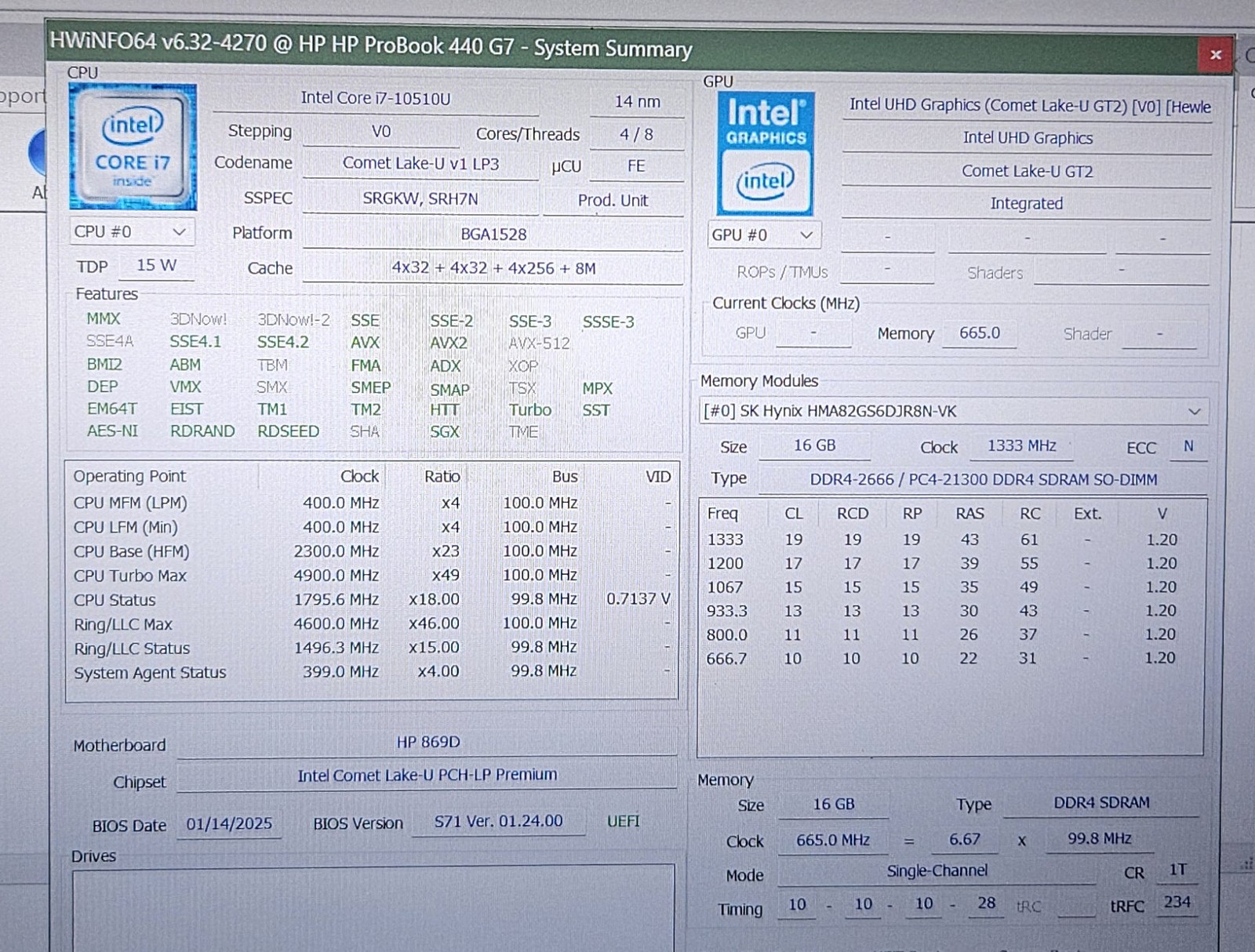Select BIOS Version S71 Ver. 01.24.00
Image resolution: width=1255 pixels, height=952 pixels.
tap(499, 822)
